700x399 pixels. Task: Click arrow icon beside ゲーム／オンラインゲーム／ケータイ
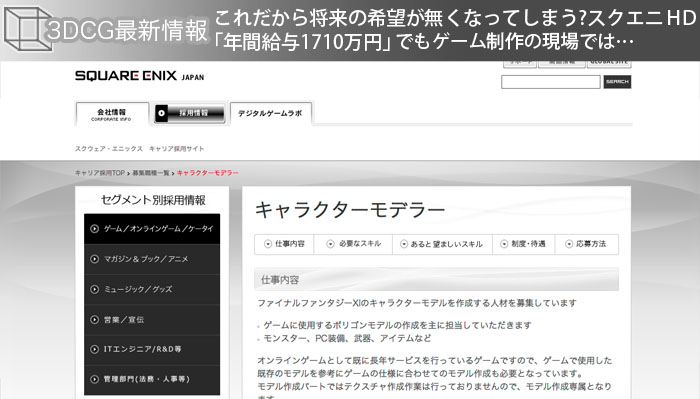[x=94, y=229]
